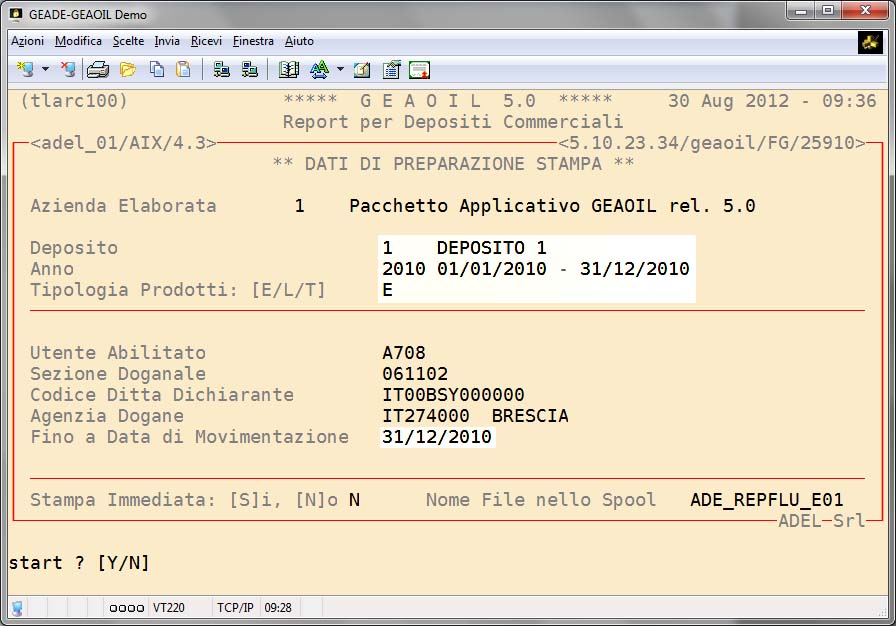Click the disconnect session icon
Viewport: 896px width, 626px height.
point(67,70)
